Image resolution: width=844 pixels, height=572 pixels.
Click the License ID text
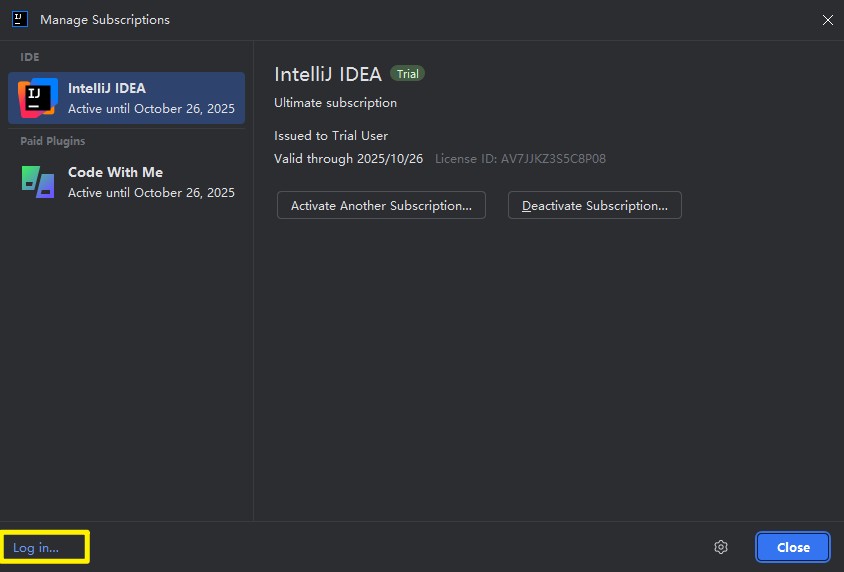tap(520, 158)
